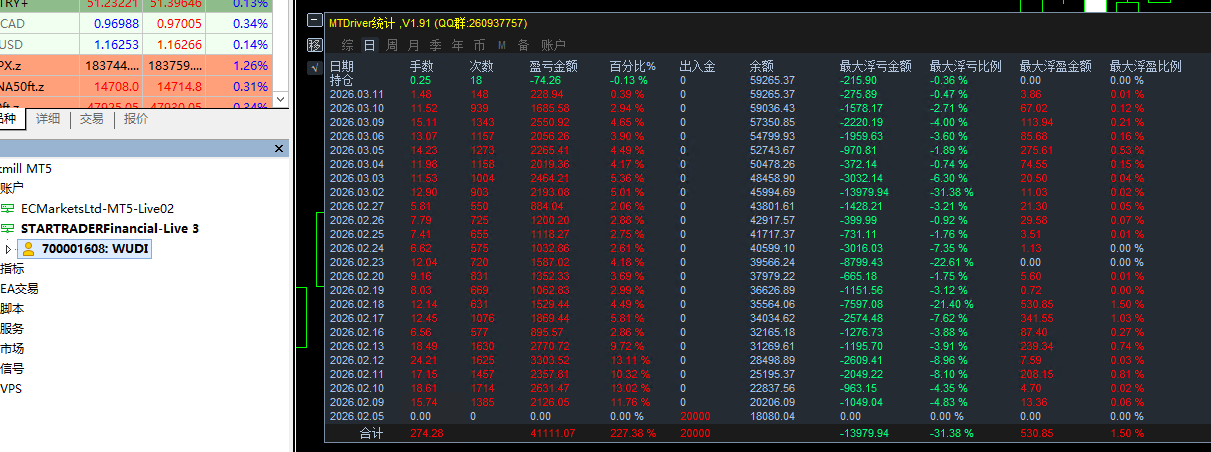The height and width of the screenshot is (452, 1211).
Task: Click total profit value 41111.07
Action: pyautogui.click(x=553, y=433)
